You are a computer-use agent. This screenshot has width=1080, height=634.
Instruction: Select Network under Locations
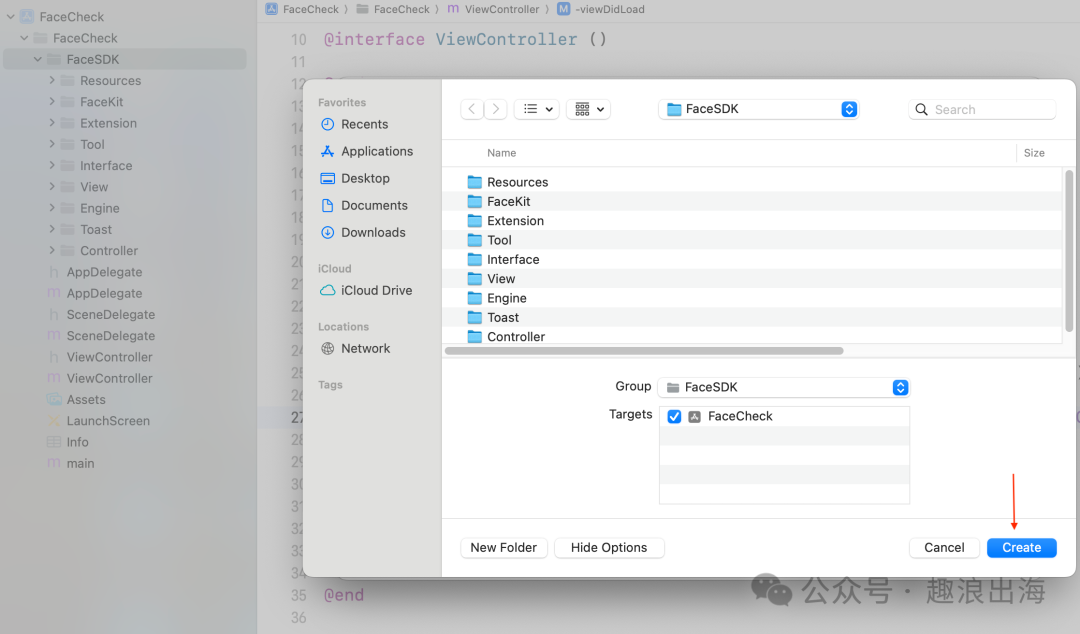355,349
